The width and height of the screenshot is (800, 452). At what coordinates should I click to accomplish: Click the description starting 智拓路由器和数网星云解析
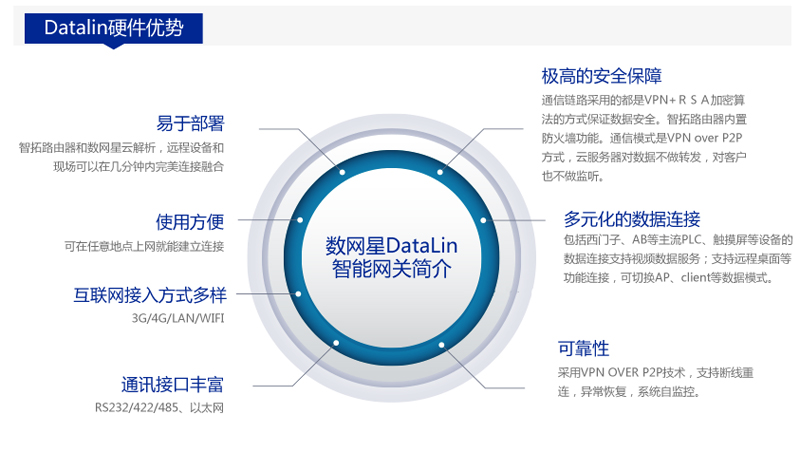(x=121, y=157)
